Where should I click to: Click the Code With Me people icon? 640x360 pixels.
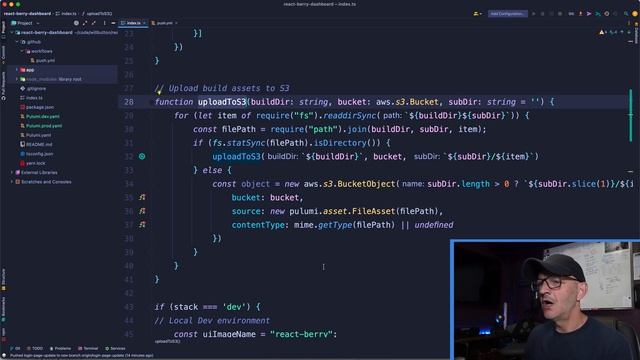coord(475,14)
